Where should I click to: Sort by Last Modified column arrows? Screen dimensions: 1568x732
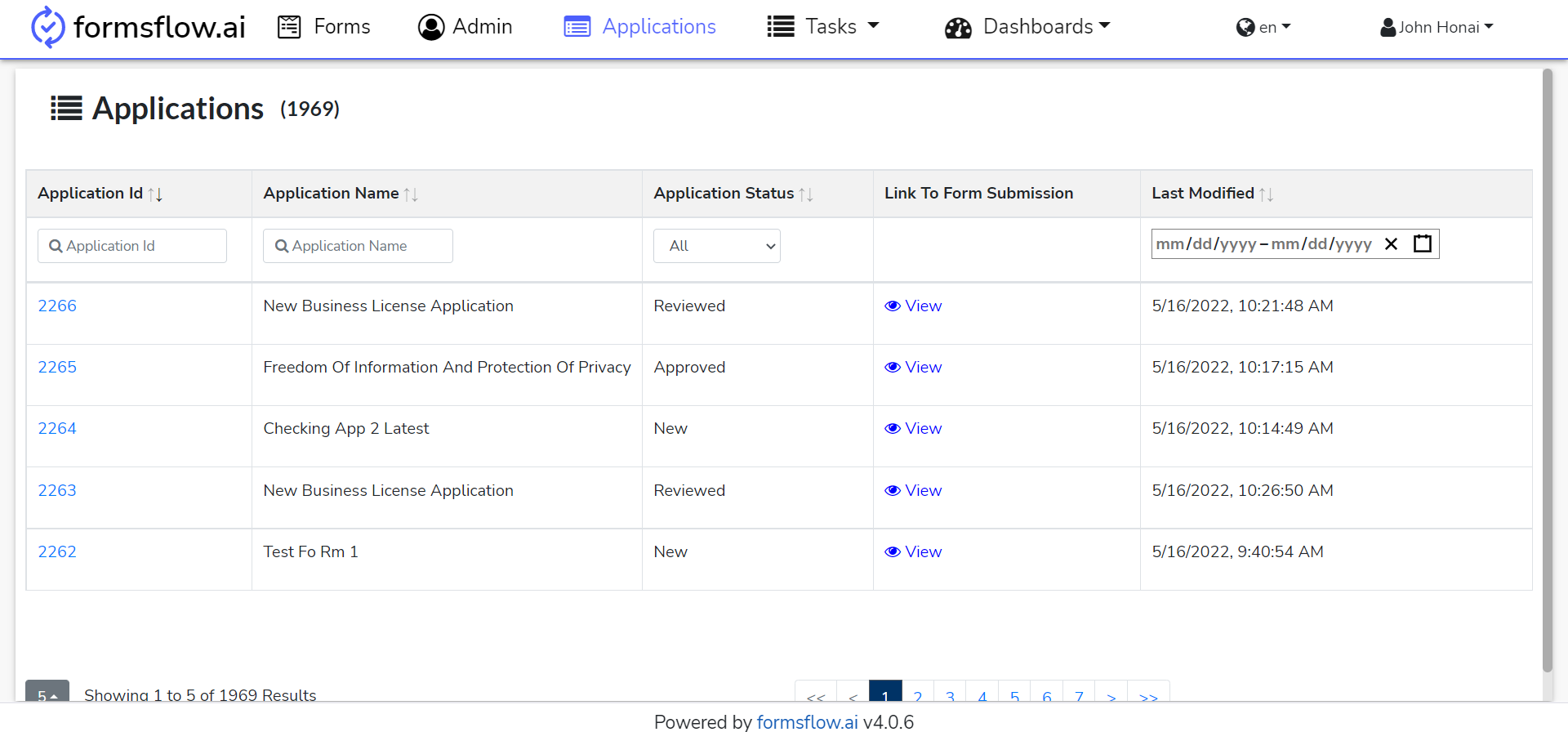click(x=1267, y=194)
